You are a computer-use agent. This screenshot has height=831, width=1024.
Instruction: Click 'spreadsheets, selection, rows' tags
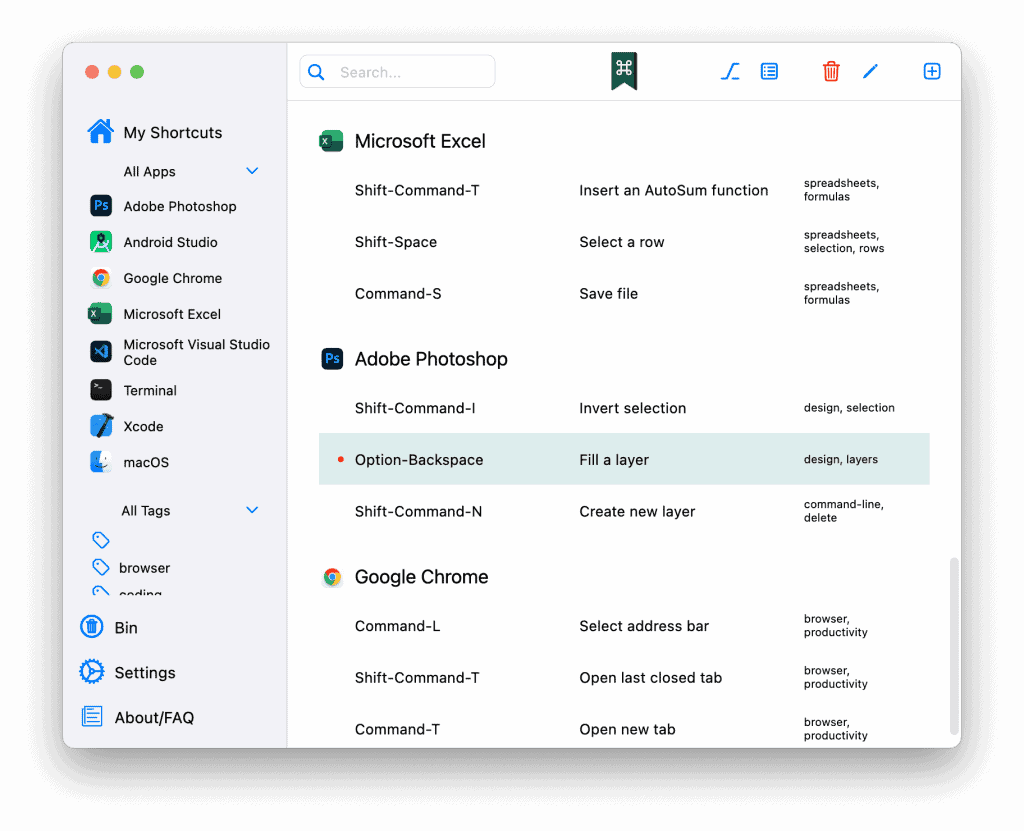tap(844, 241)
